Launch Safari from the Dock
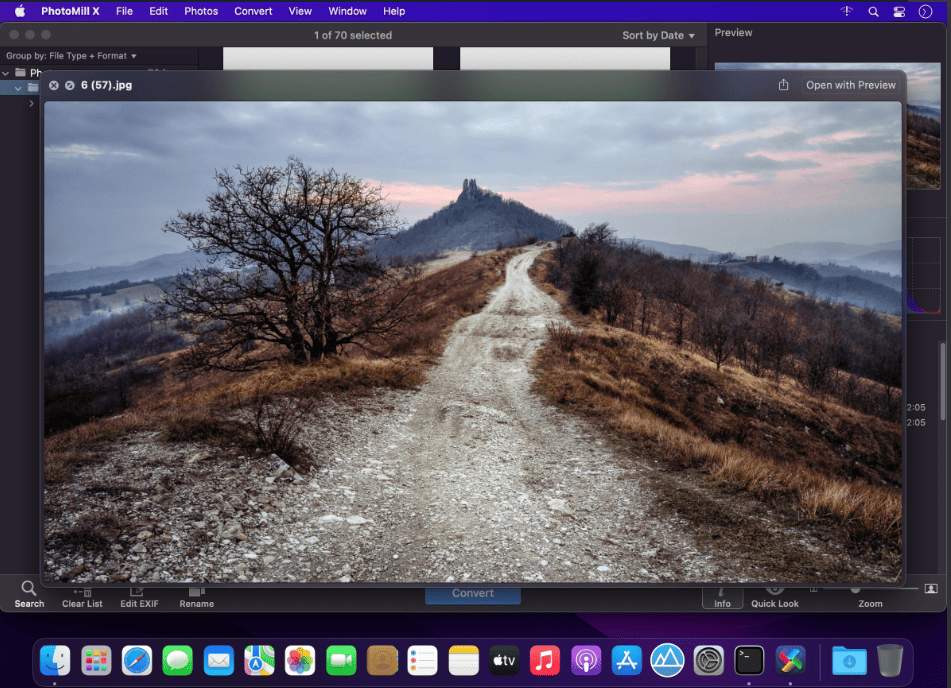The height and width of the screenshot is (688, 951). 137,660
